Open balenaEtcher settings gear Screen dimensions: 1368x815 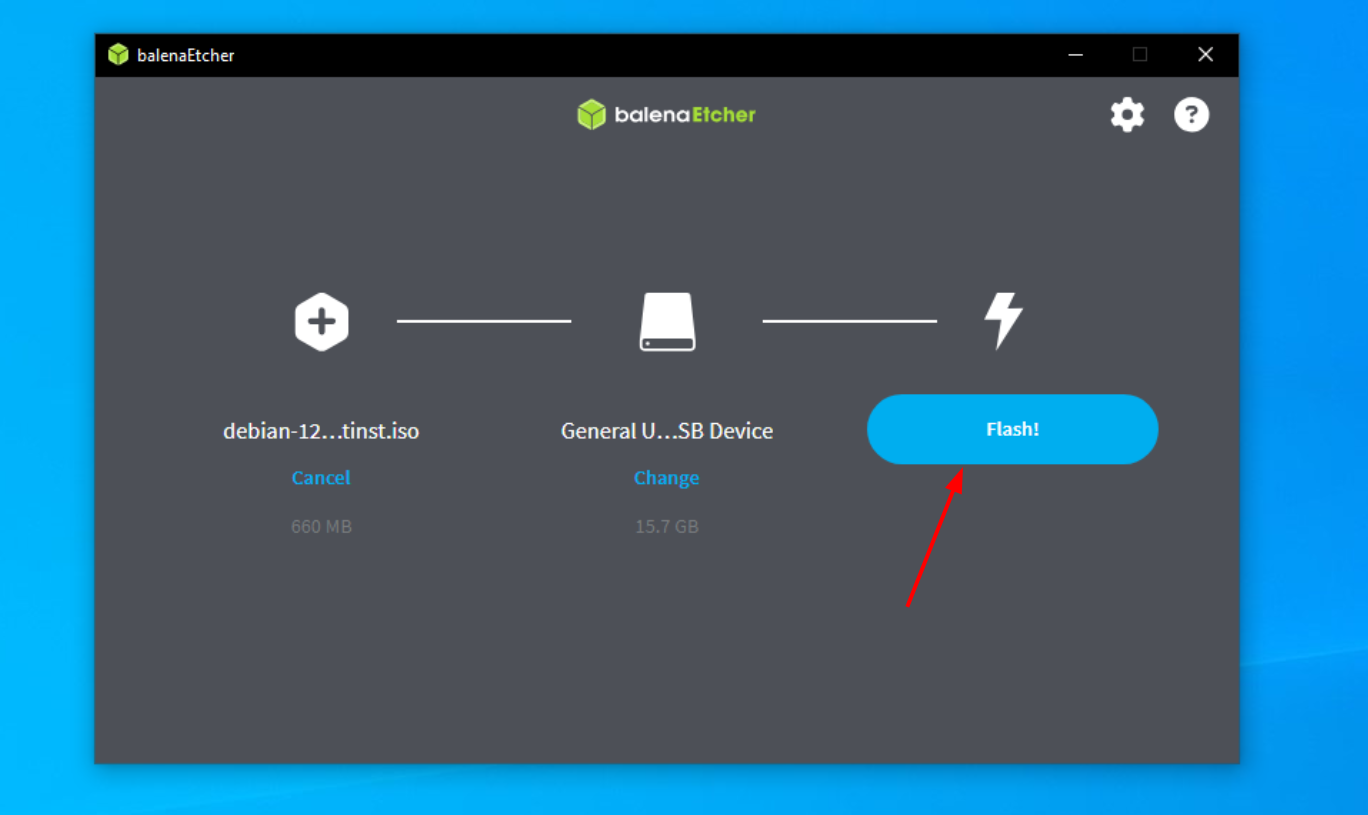(1127, 115)
